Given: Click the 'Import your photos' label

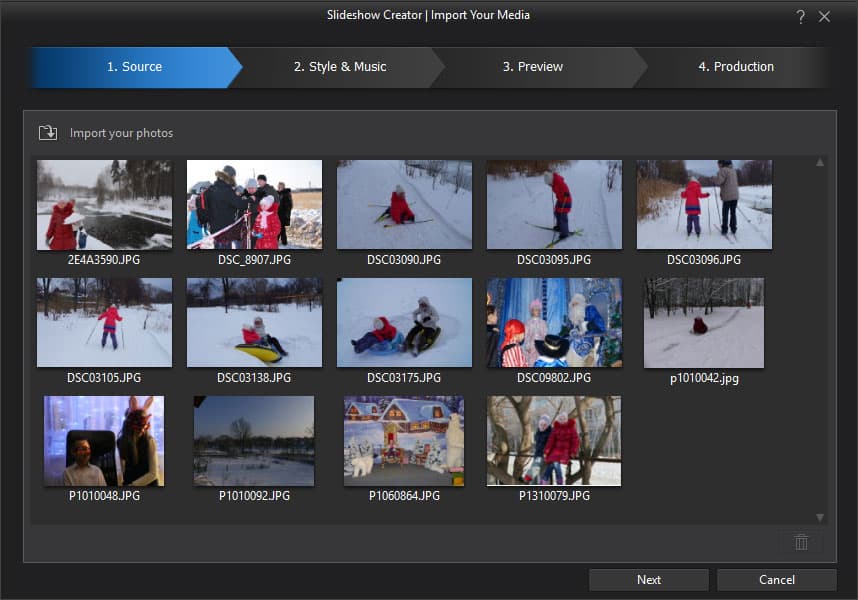Looking at the screenshot, I should coord(121,133).
